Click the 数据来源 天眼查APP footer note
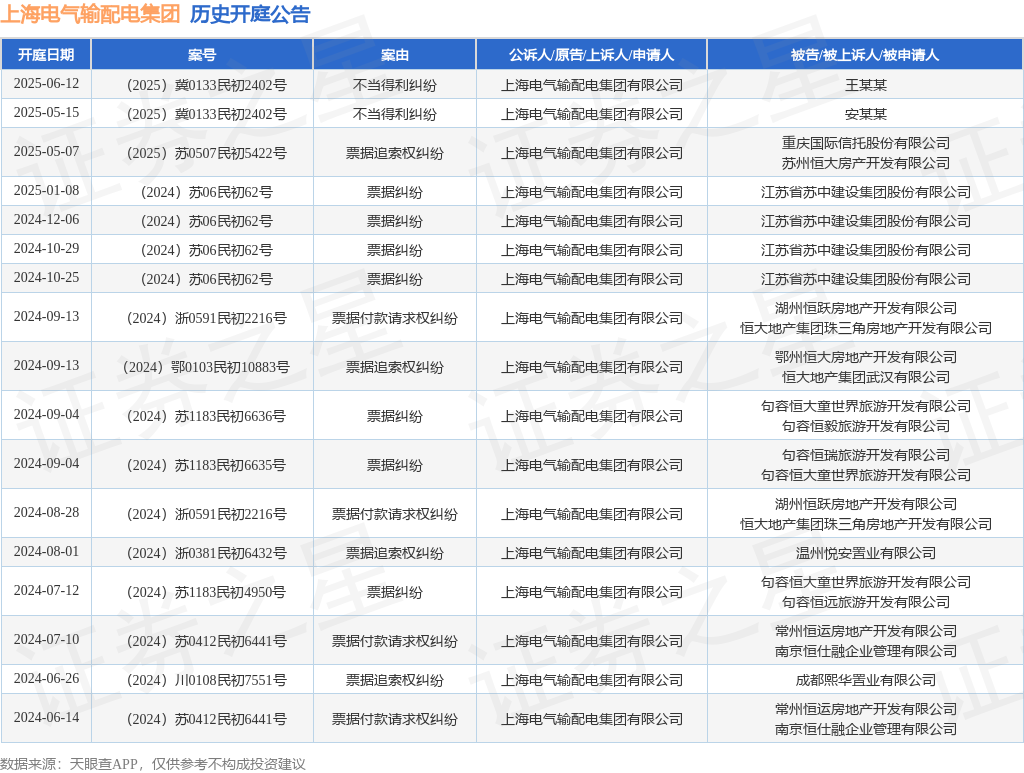The height and width of the screenshot is (773, 1024). pyautogui.click(x=153, y=764)
